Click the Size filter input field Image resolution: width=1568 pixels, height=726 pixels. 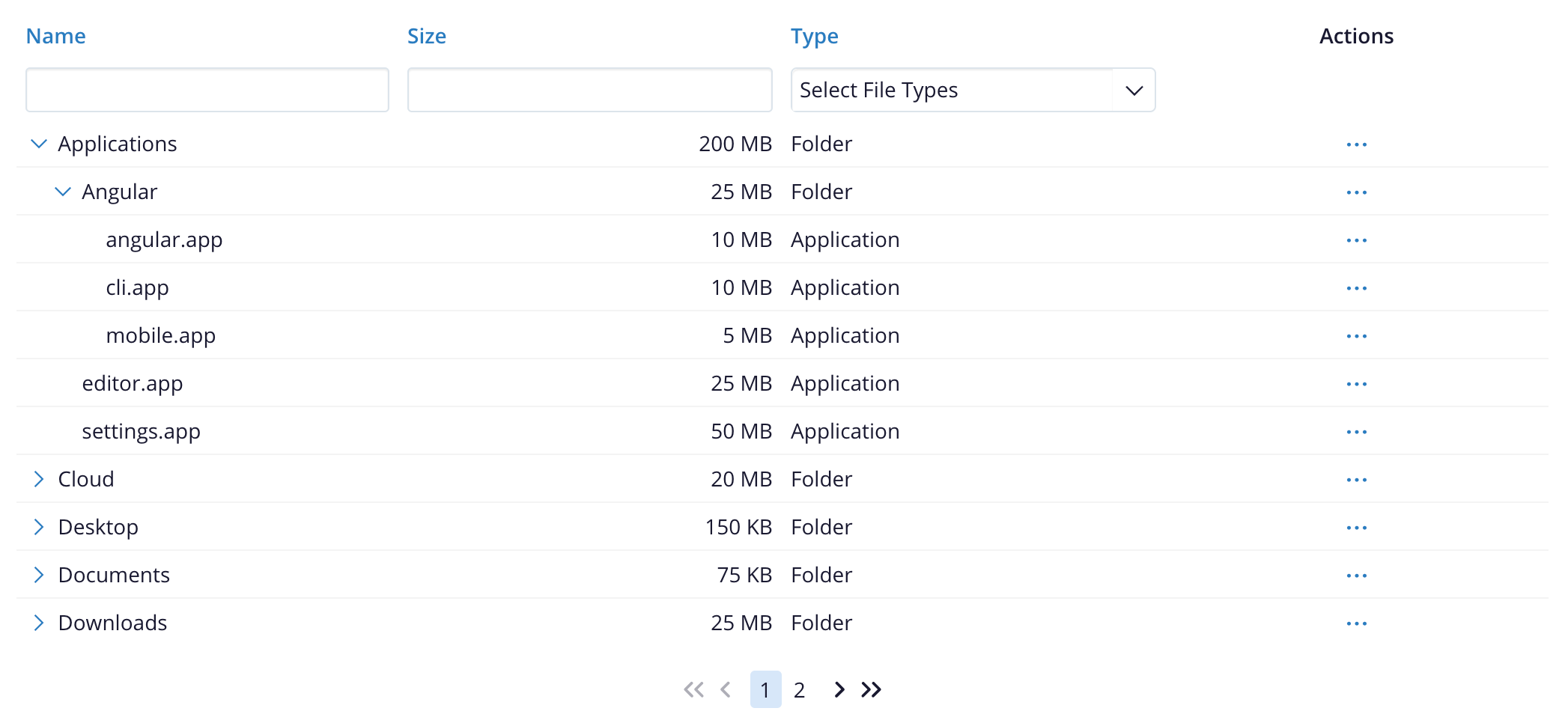[589, 90]
